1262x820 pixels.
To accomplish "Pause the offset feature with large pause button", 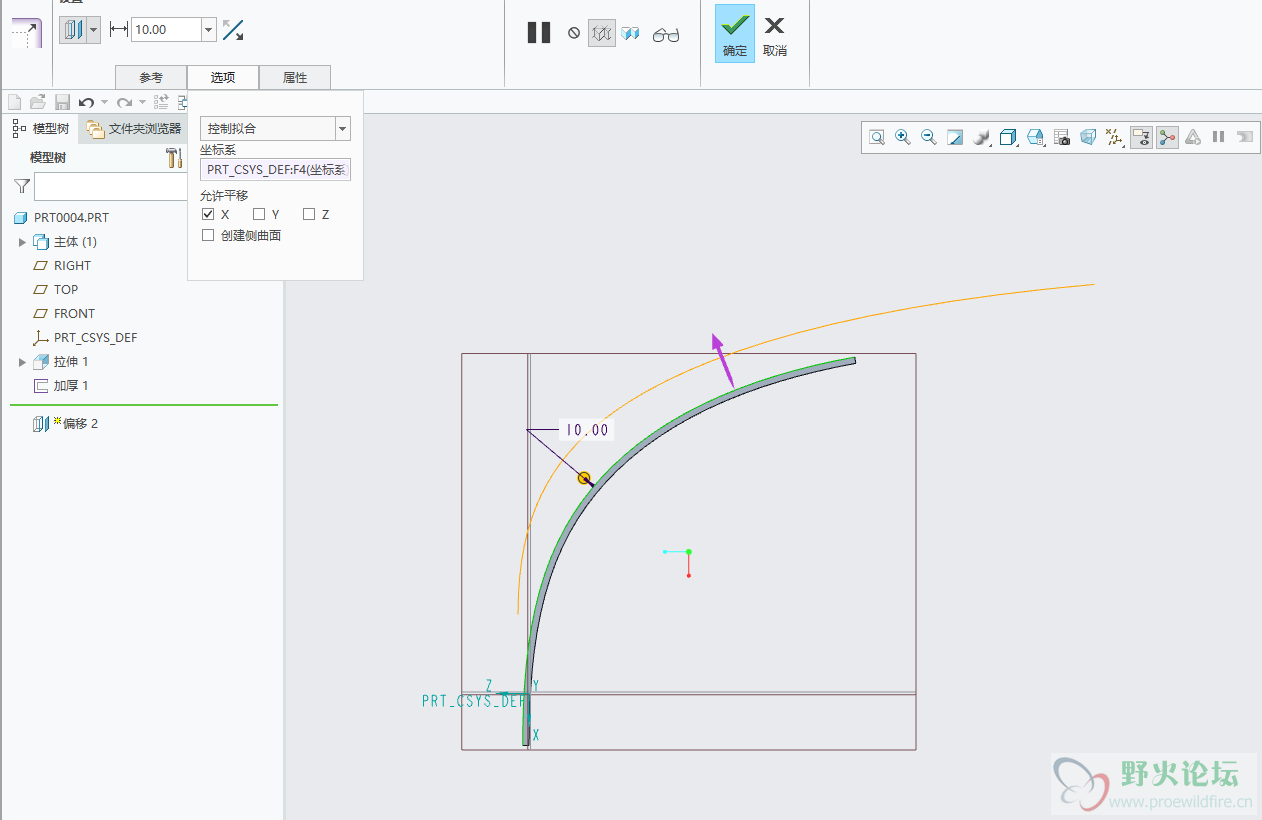I will click(539, 32).
